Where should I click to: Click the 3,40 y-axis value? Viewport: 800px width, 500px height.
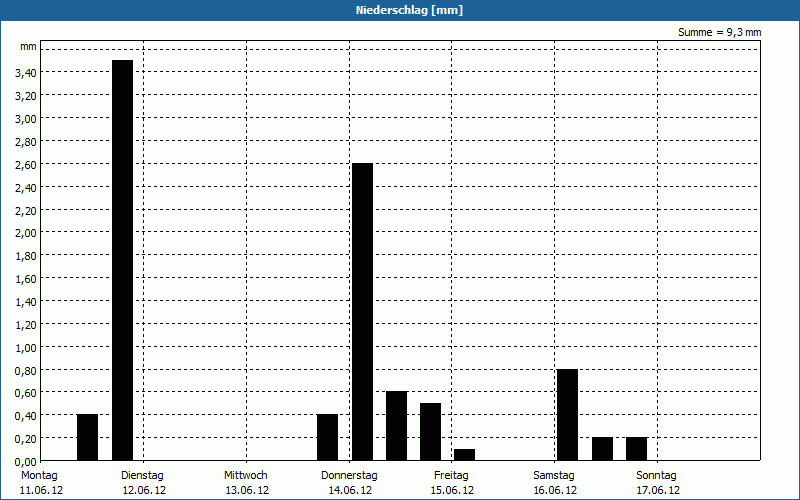click(26, 73)
